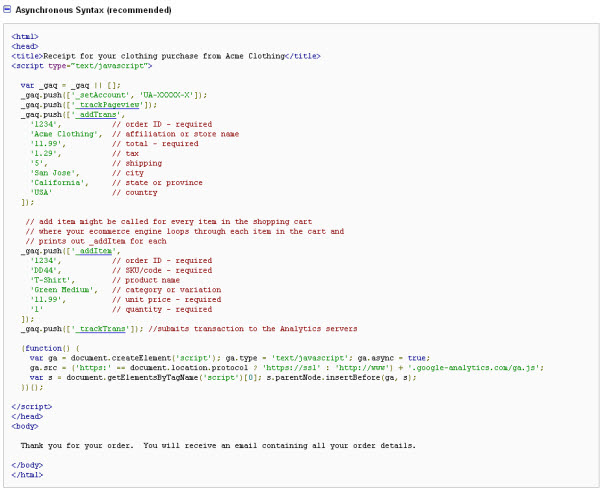Click the 'USA' country value
The image size is (600, 488).
click(41, 193)
